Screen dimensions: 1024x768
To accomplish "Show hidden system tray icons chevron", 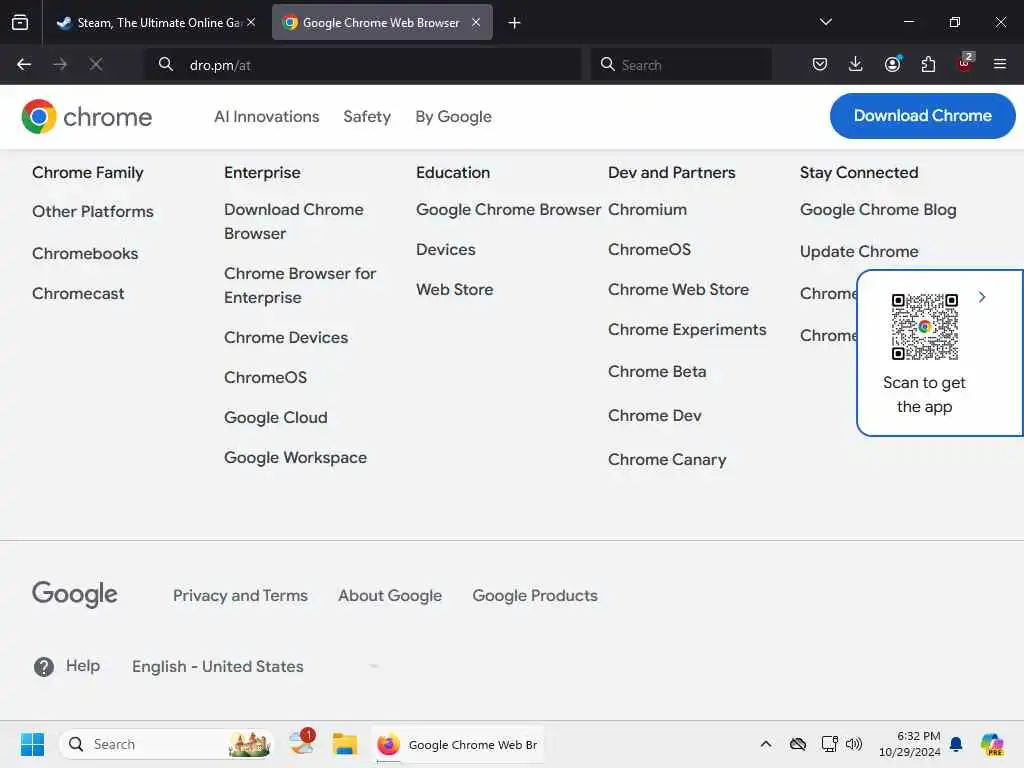I will (766, 744).
